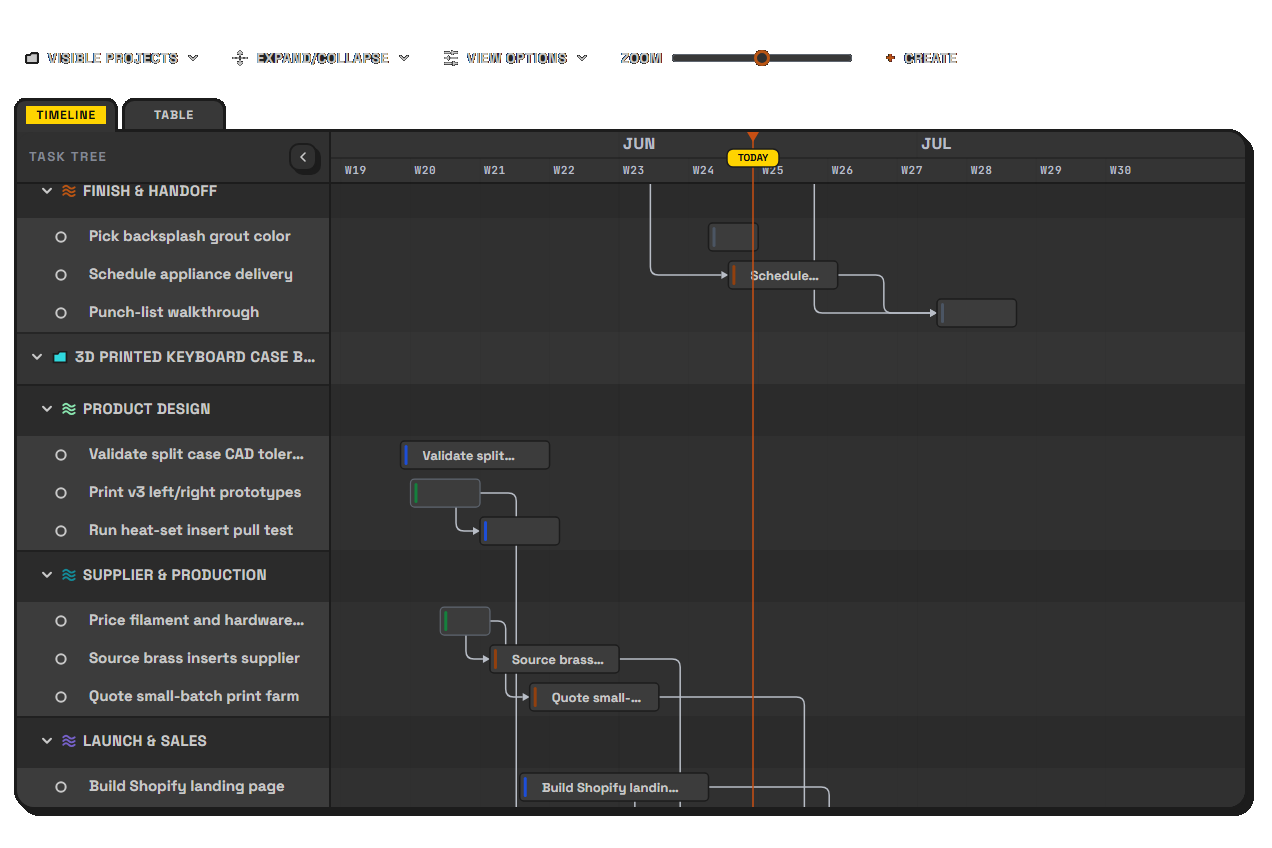Click the Visible Projects folder icon
The width and height of the screenshot is (1272, 848).
(x=32, y=58)
